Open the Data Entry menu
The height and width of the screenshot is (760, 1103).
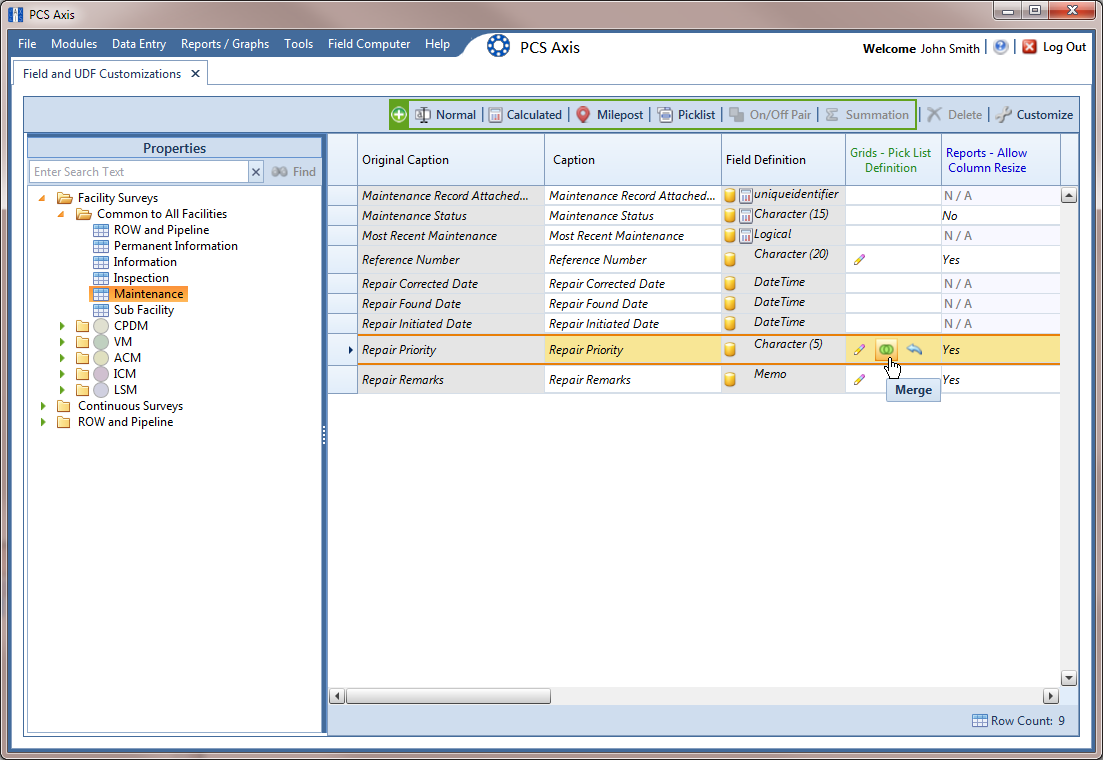point(139,44)
